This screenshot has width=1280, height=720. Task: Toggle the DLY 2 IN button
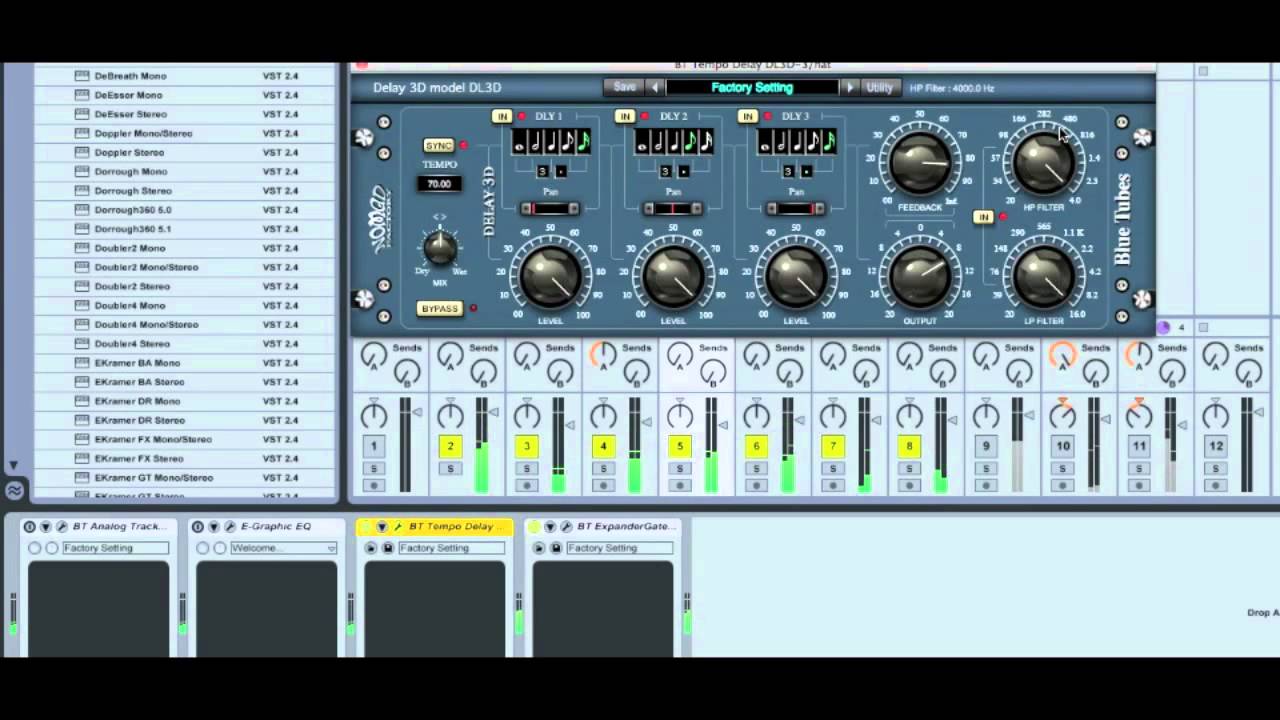[625, 117]
